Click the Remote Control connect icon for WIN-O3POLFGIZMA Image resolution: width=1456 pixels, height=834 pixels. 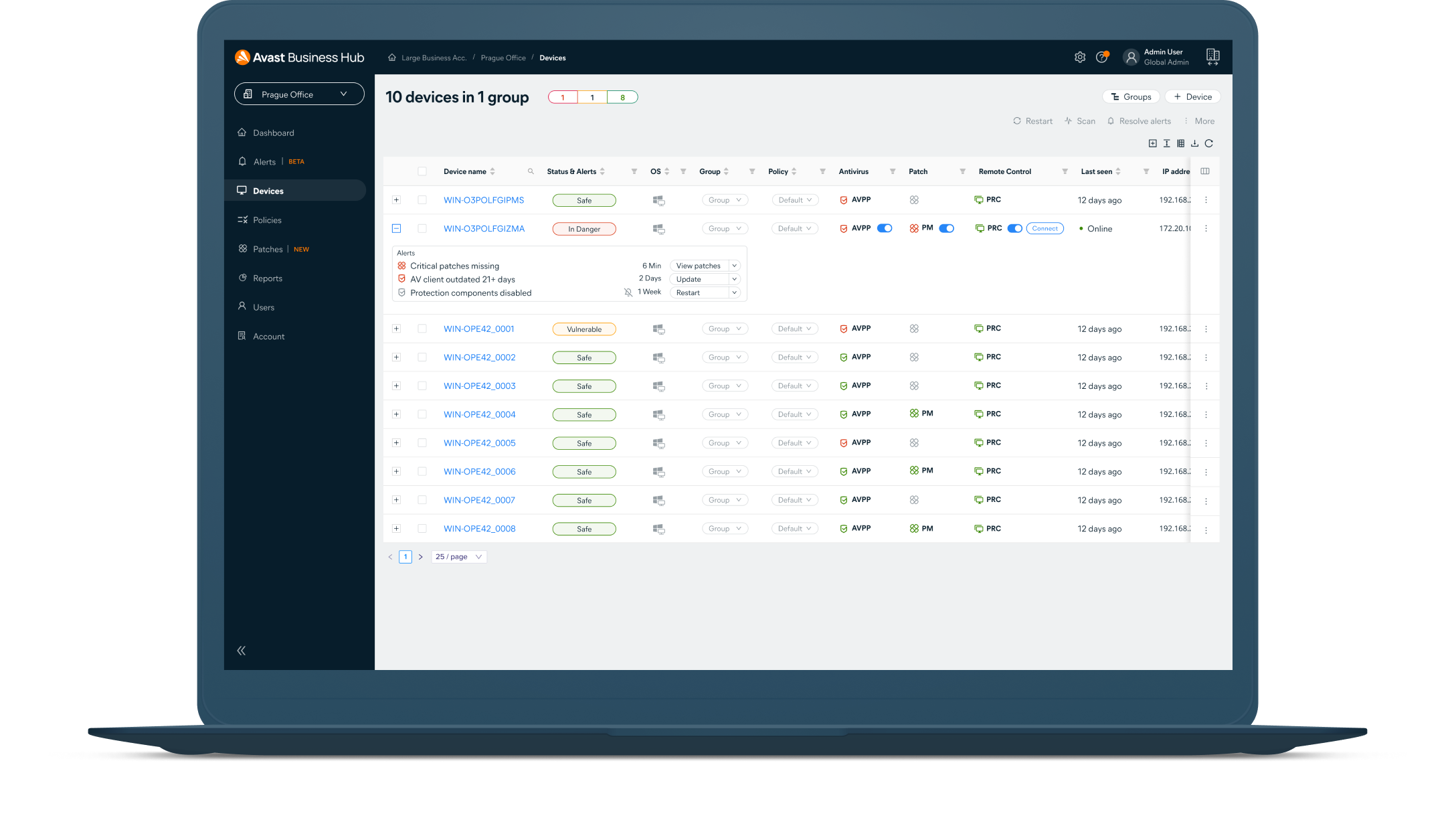[1043, 228]
